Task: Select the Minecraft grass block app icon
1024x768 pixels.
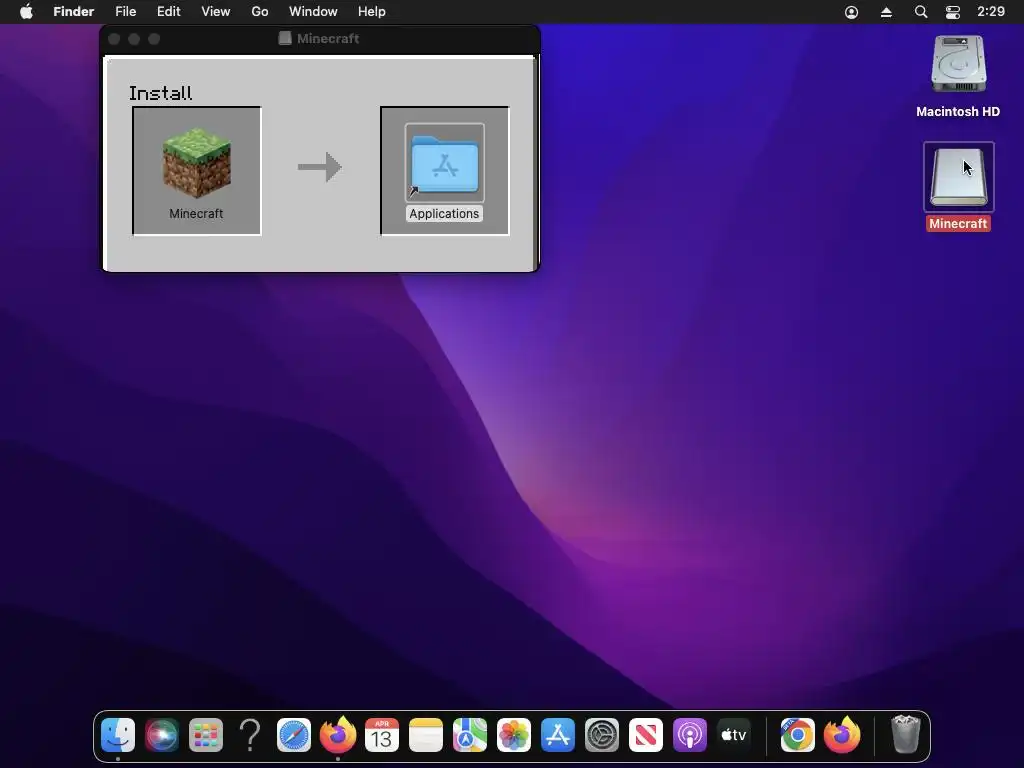Action: tap(197, 163)
